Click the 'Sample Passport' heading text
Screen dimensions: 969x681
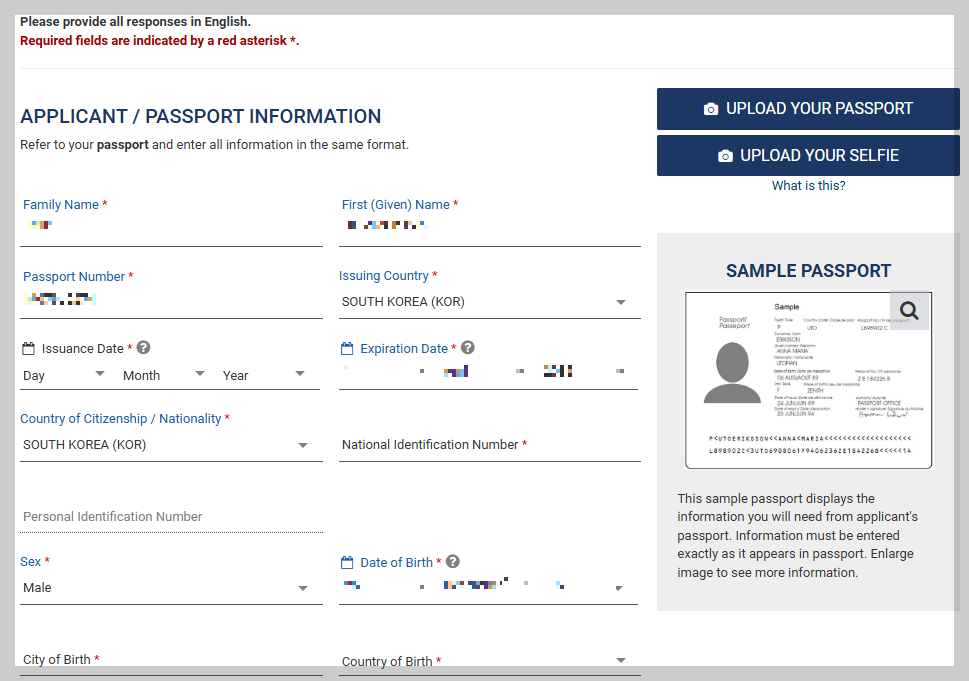click(808, 271)
